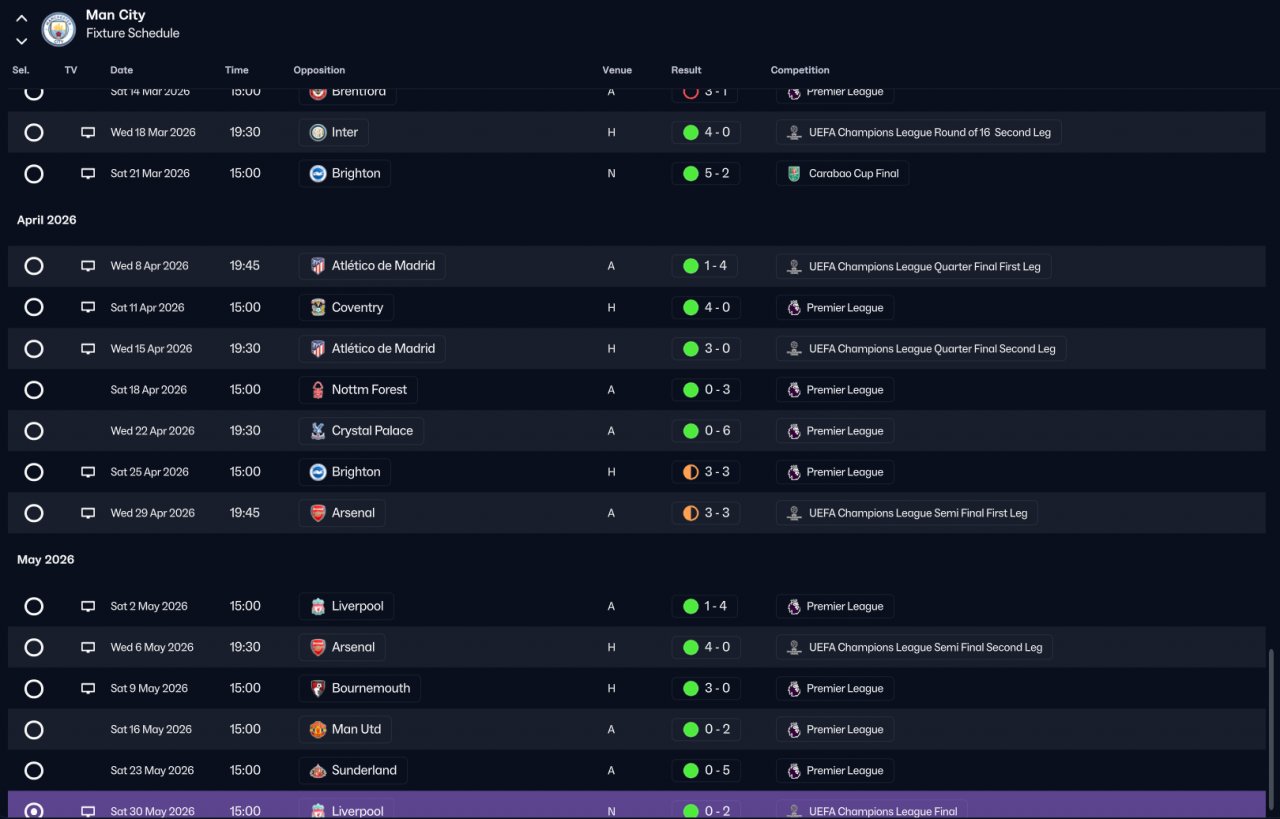This screenshot has height=819, width=1280.
Task: Click orange draw indicator on 29 Apr Arsenal result
Action: [x=690, y=513]
